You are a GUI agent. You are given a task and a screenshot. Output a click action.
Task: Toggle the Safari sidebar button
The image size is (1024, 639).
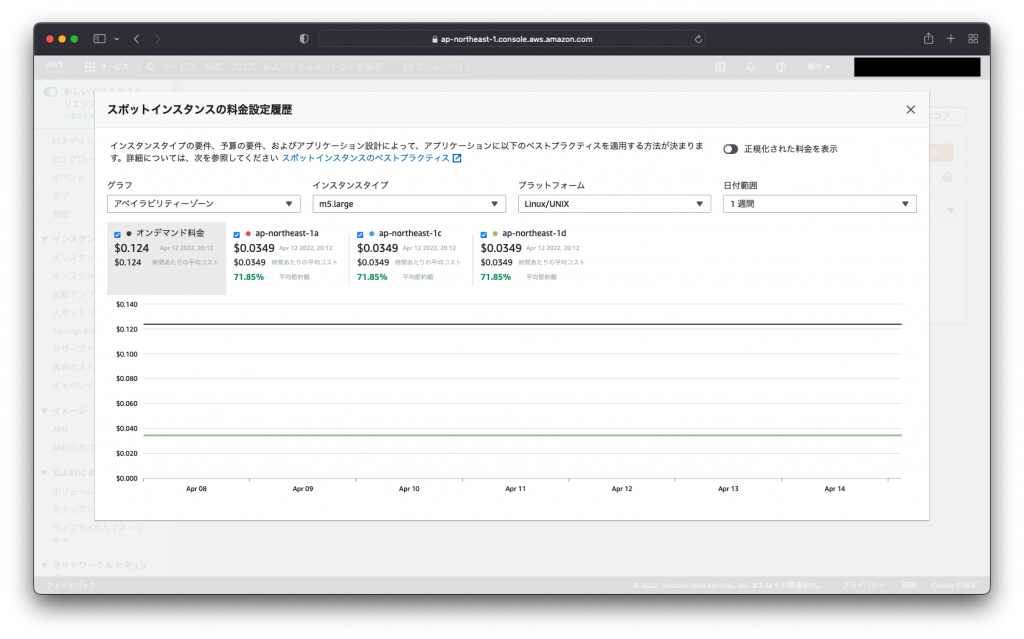[x=99, y=39]
